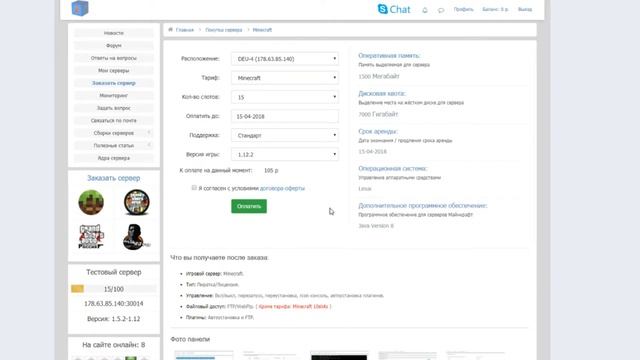
Task: Open the first panel photo thumbnail
Action: click(204, 355)
